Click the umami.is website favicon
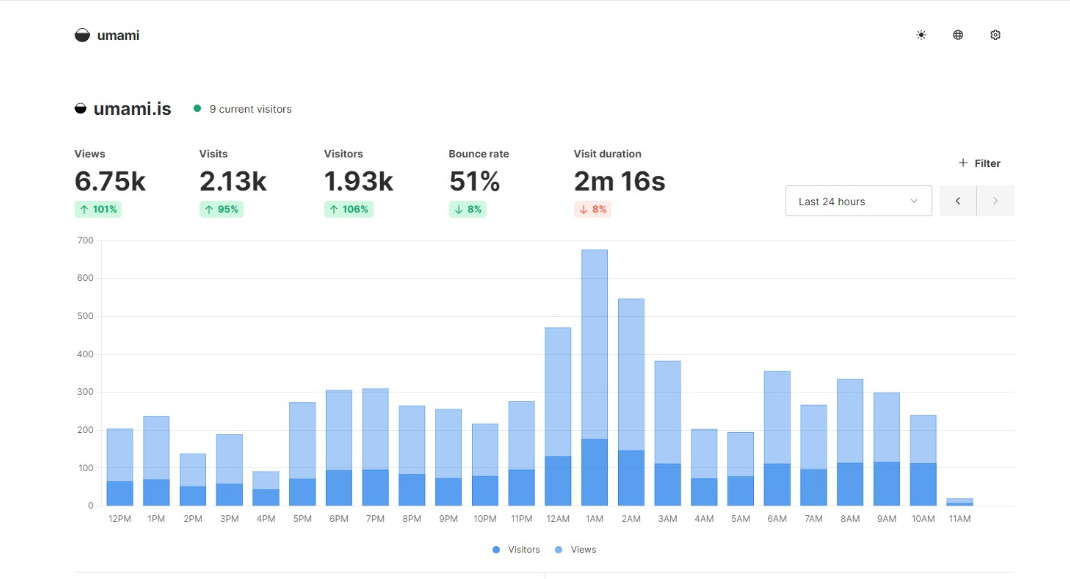Screen dimensions: 1070x579 81,109
